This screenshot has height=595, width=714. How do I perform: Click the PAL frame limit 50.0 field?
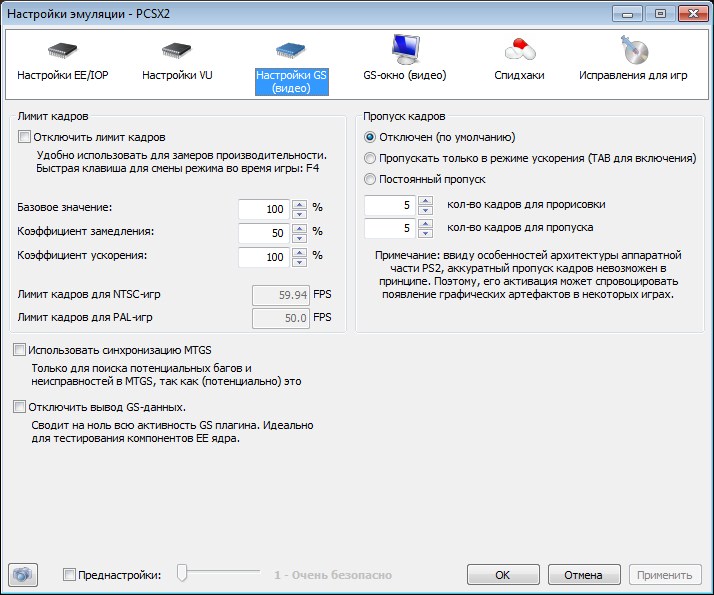(x=281, y=318)
